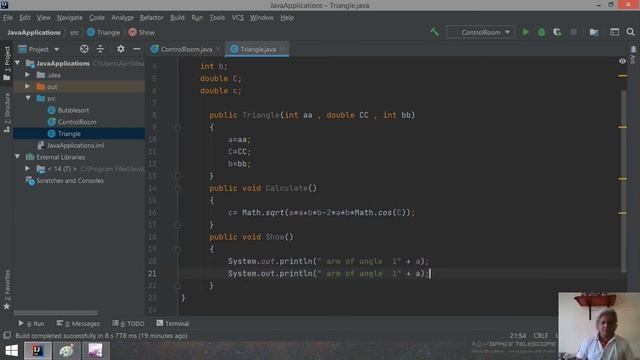Fold the Calculate method at the gutter marker
Screen dimensions: 640x360
click(178, 188)
